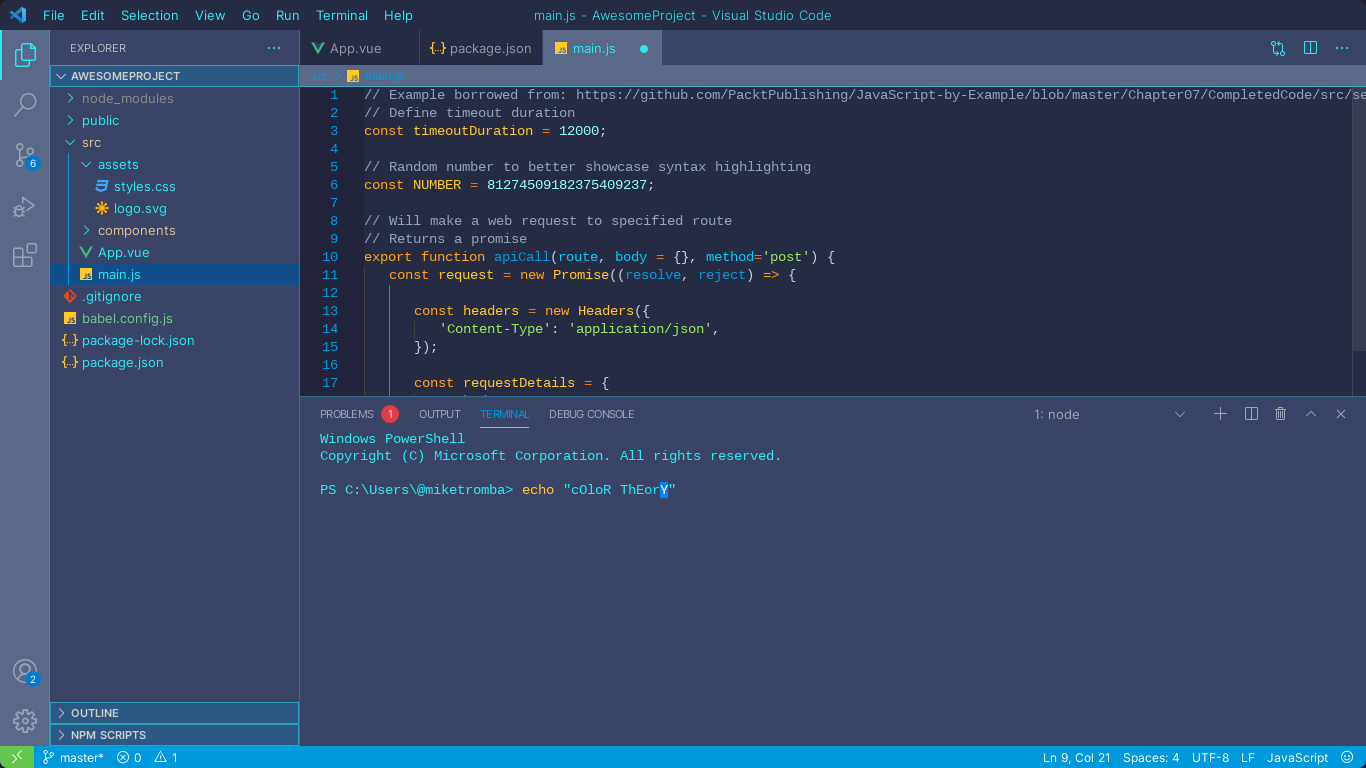Image resolution: width=1366 pixels, height=768 pixels.
Task: Open the Run and Debug view
Action: 25,207
